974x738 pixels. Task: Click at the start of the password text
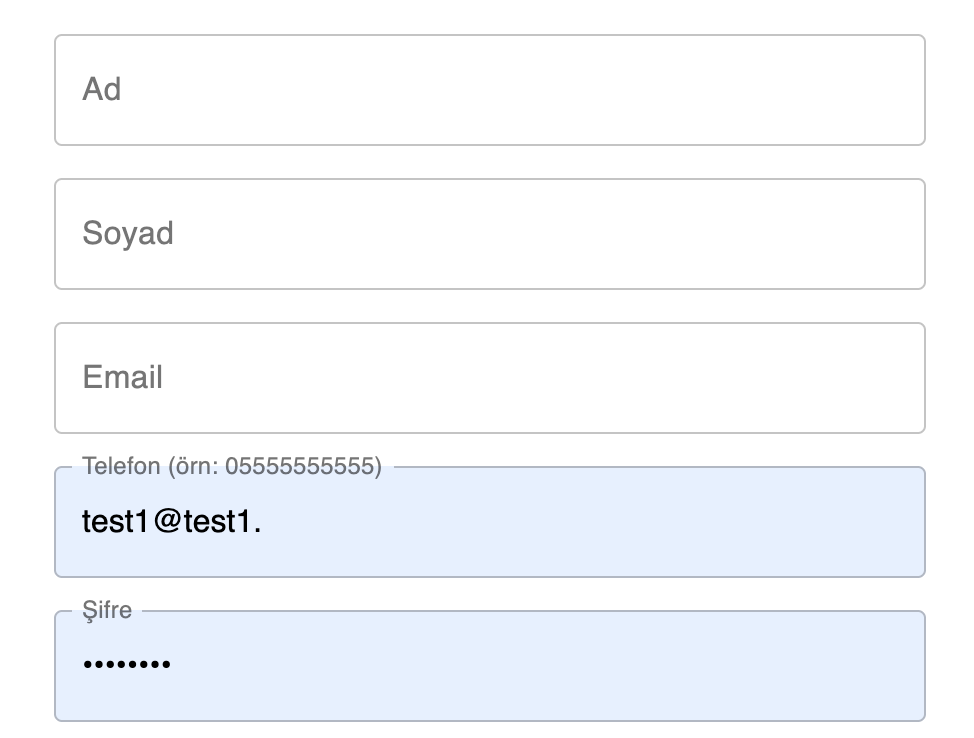(84, 662)
